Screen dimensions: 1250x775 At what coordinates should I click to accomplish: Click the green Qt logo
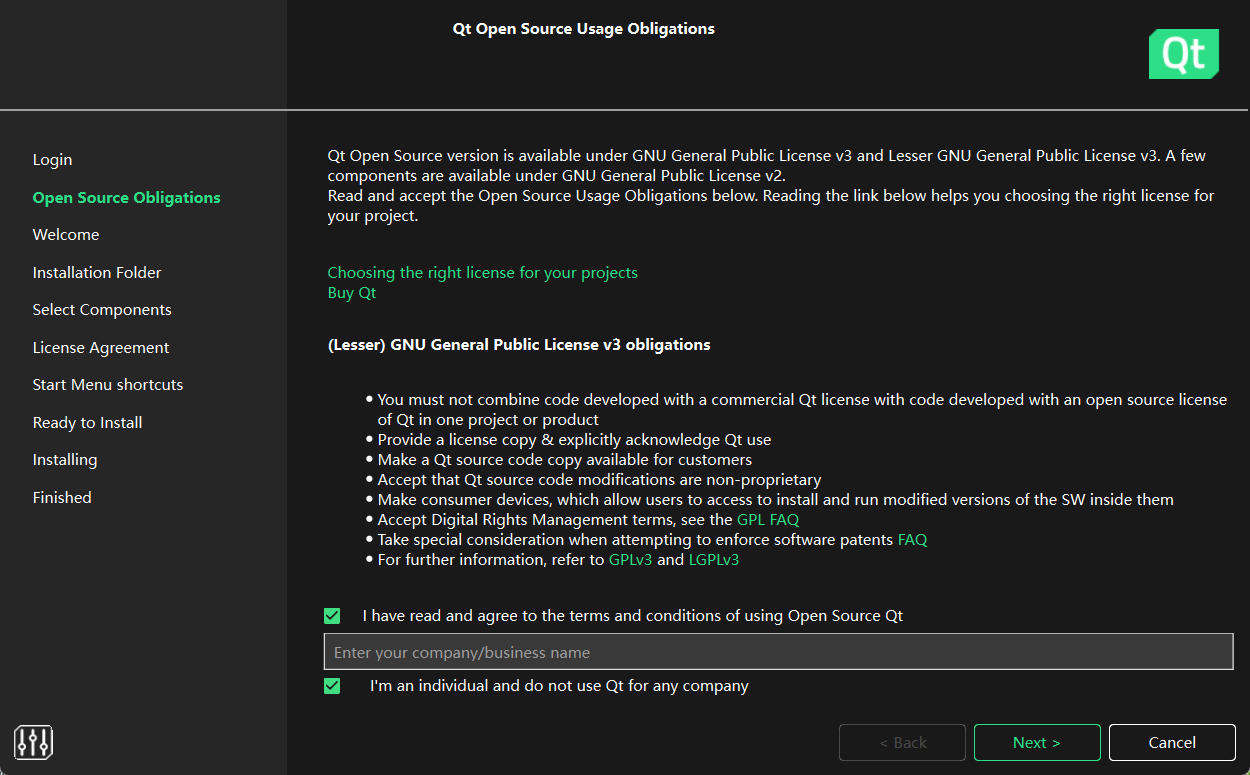click(x=1184, y=54)
